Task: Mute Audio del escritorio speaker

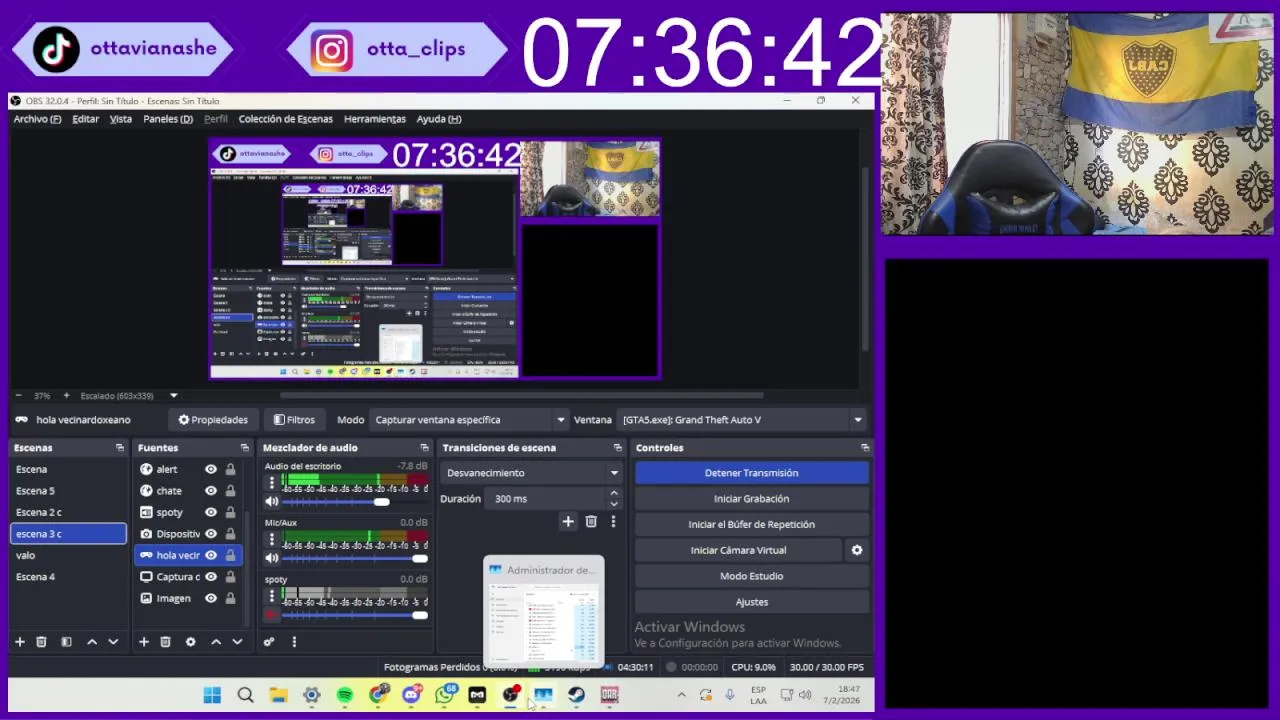Action: 271,502
